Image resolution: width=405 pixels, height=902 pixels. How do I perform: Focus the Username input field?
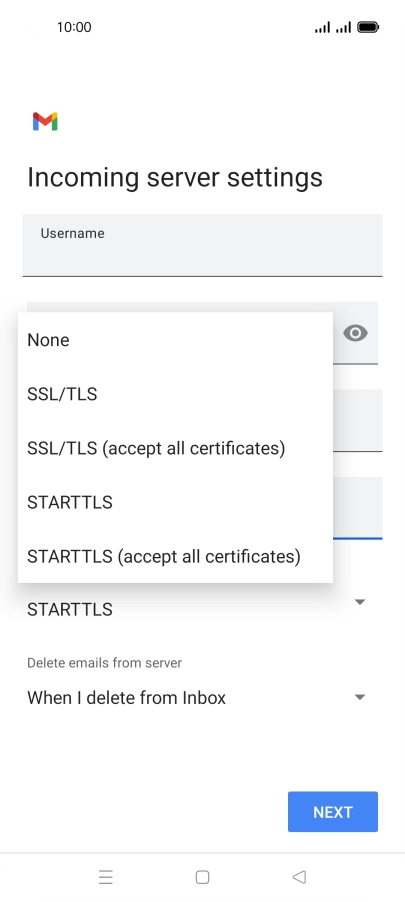click(202, 245)
